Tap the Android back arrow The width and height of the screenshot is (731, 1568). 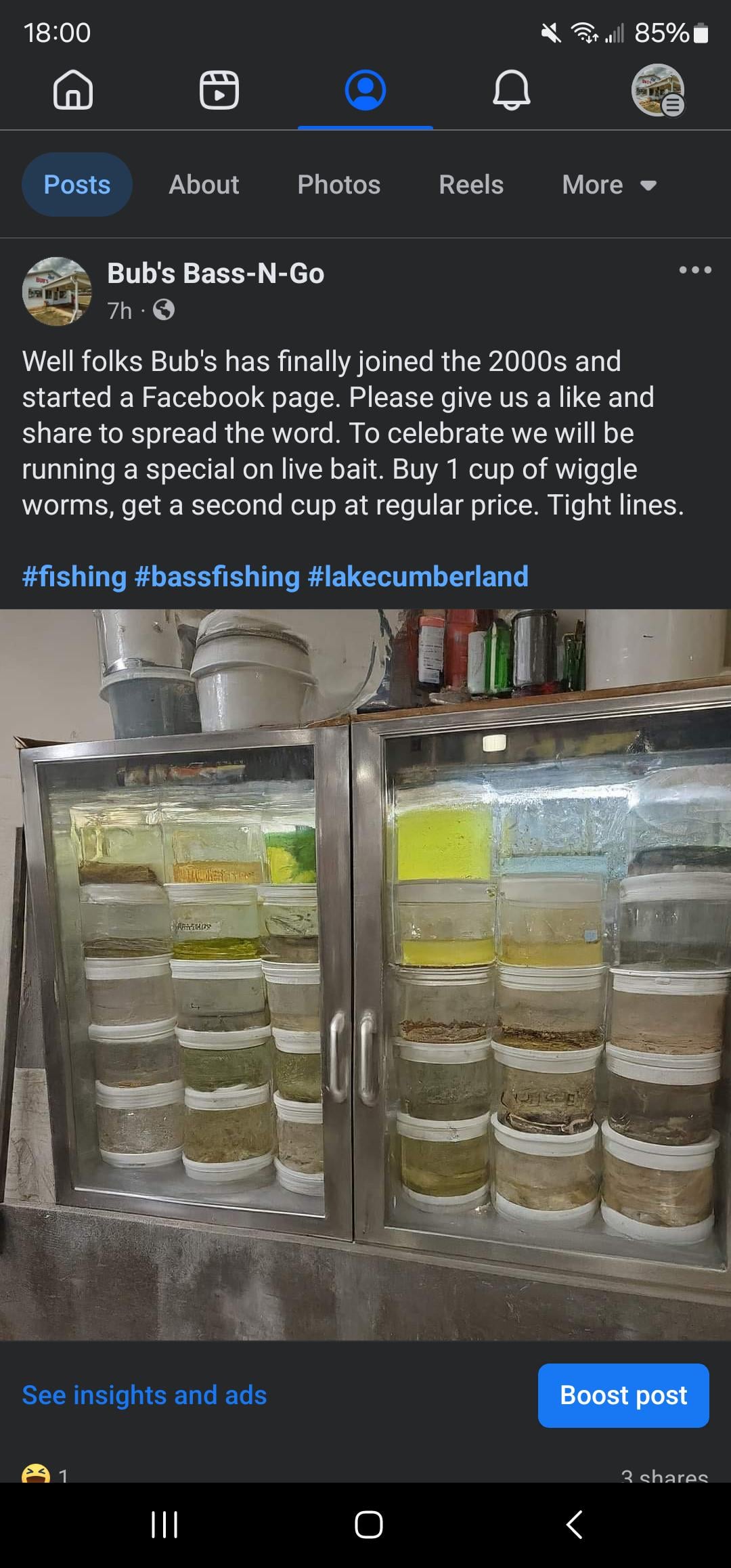[574, 1525]
